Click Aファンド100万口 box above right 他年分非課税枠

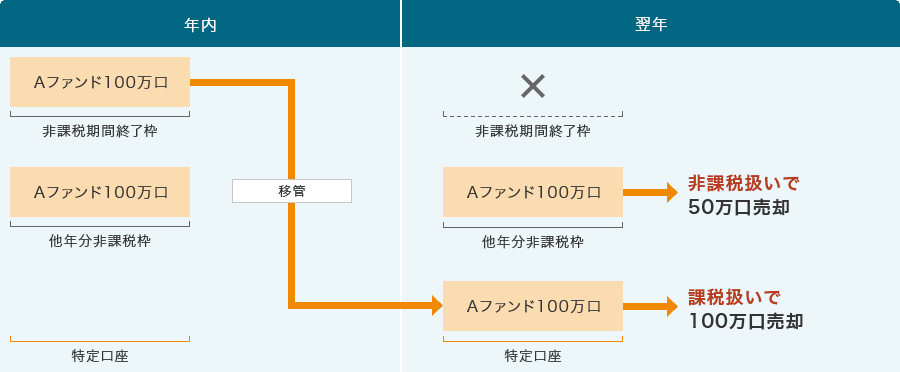[x=533, y=192]
